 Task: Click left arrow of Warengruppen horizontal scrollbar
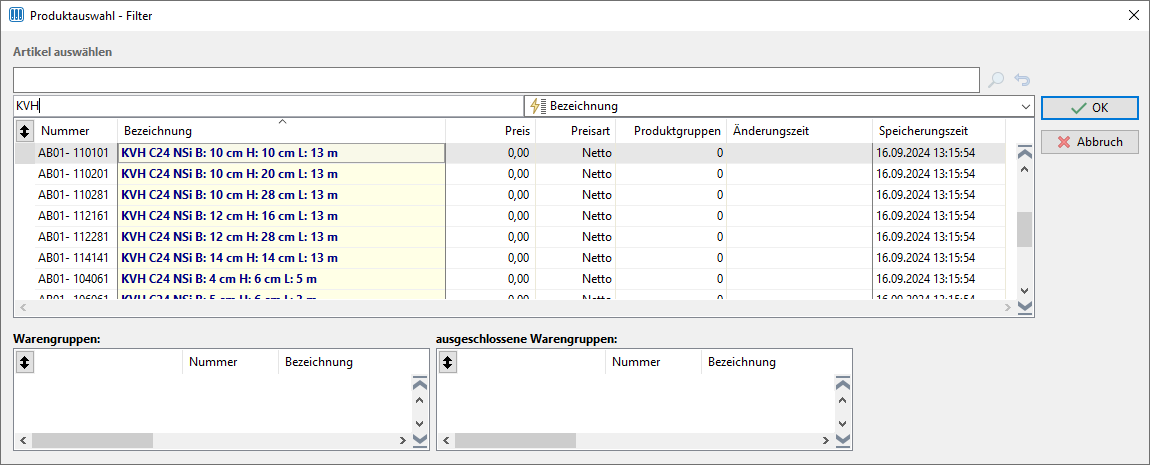click(22, 440)
